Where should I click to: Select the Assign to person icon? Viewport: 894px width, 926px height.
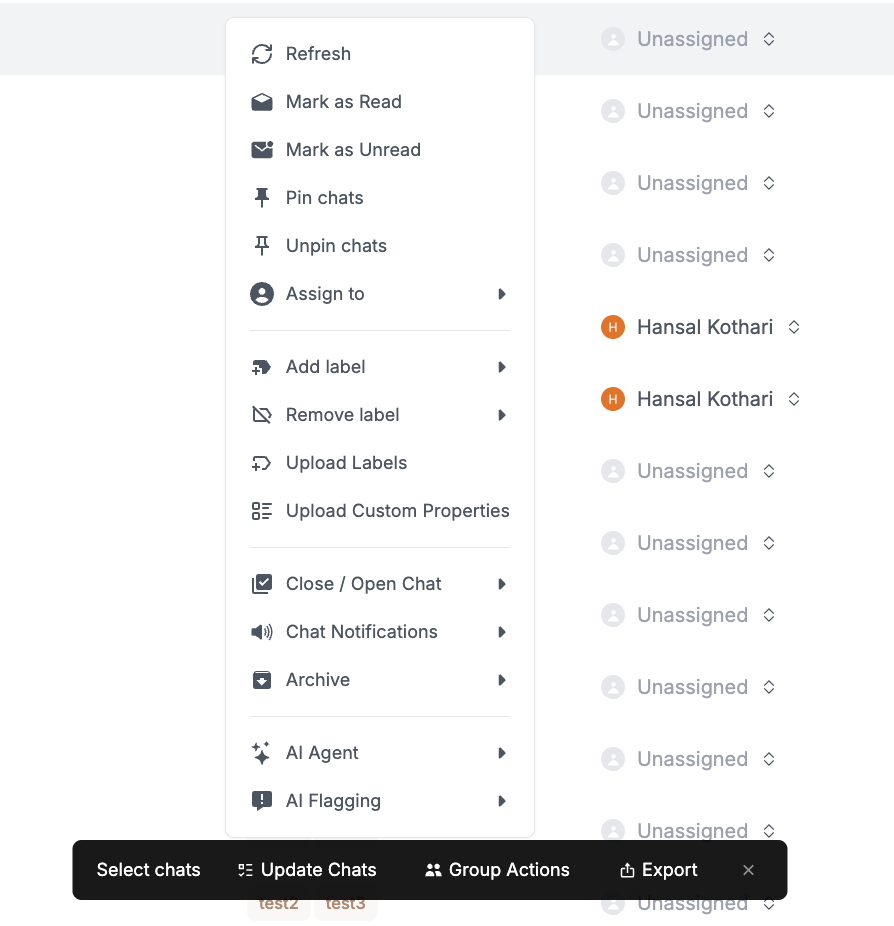261,294
